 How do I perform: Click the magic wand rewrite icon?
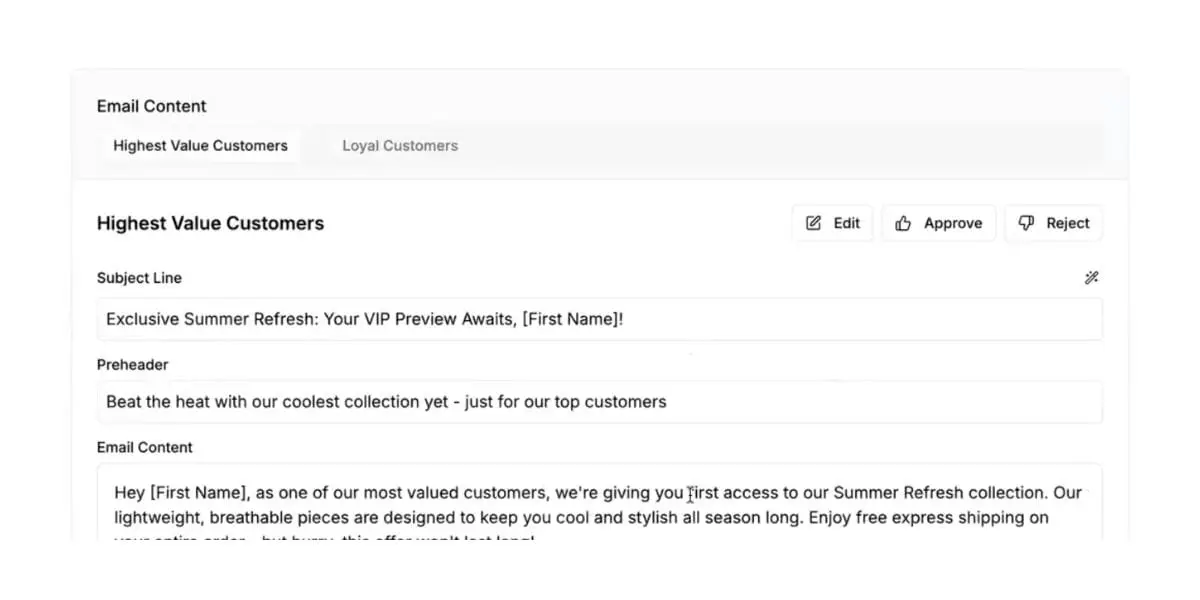(x=1091, y=278)
